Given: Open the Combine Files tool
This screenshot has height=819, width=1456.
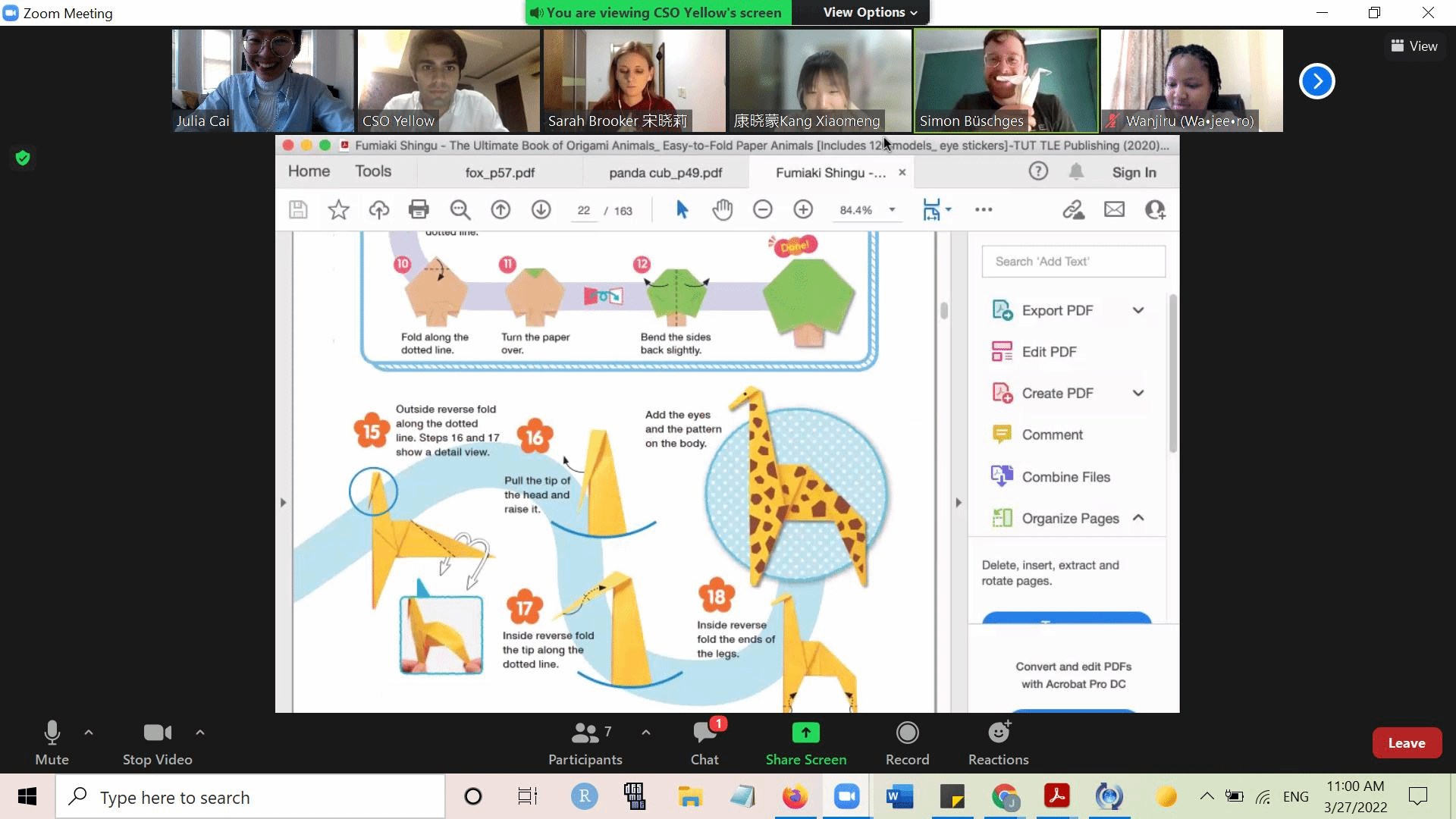Looking at the screenshot, I should [1065, 477].
